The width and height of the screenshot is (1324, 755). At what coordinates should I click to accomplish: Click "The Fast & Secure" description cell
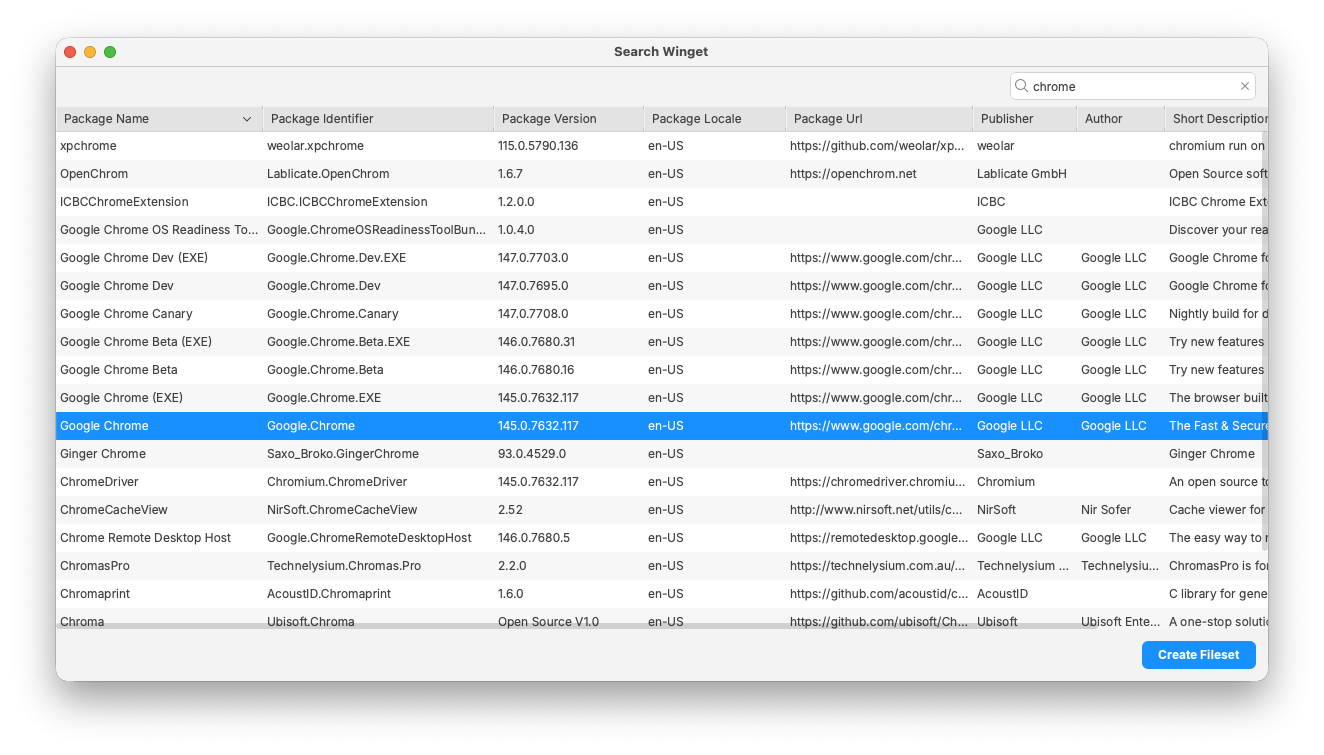[x=1216, y=426]
